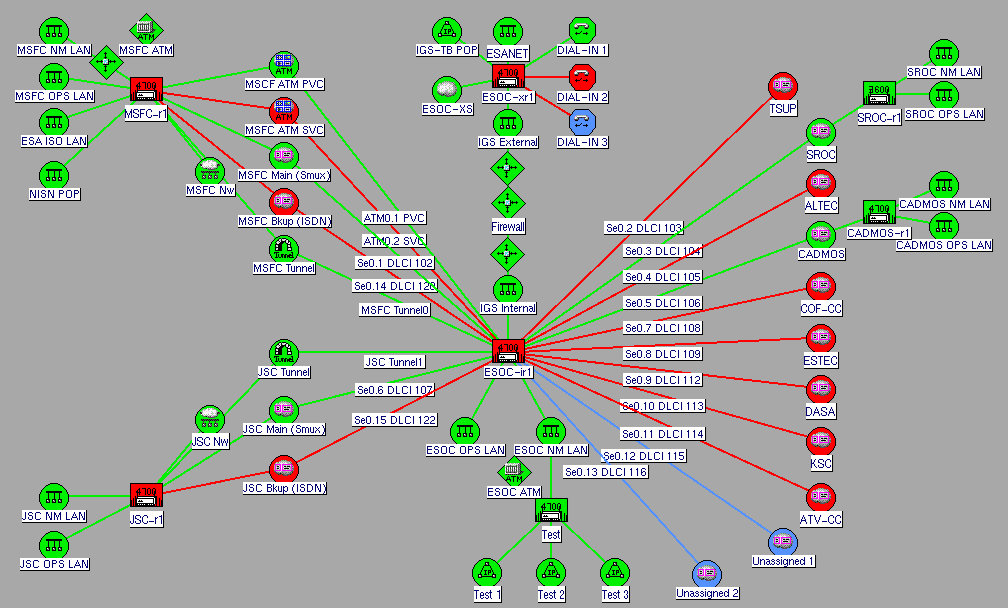Select the blue Unassigned 2 icon
Screen dimensions: 1008x608
706,574
